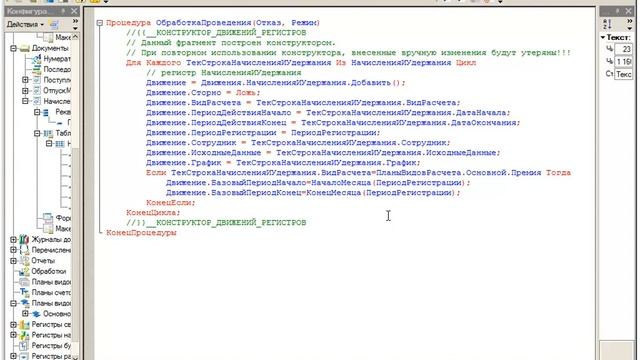This screenshot has height=360, width=640.
Task: Click the Документы folder icon in the tree
Action: pyautogui.click(x=25, y=48)
